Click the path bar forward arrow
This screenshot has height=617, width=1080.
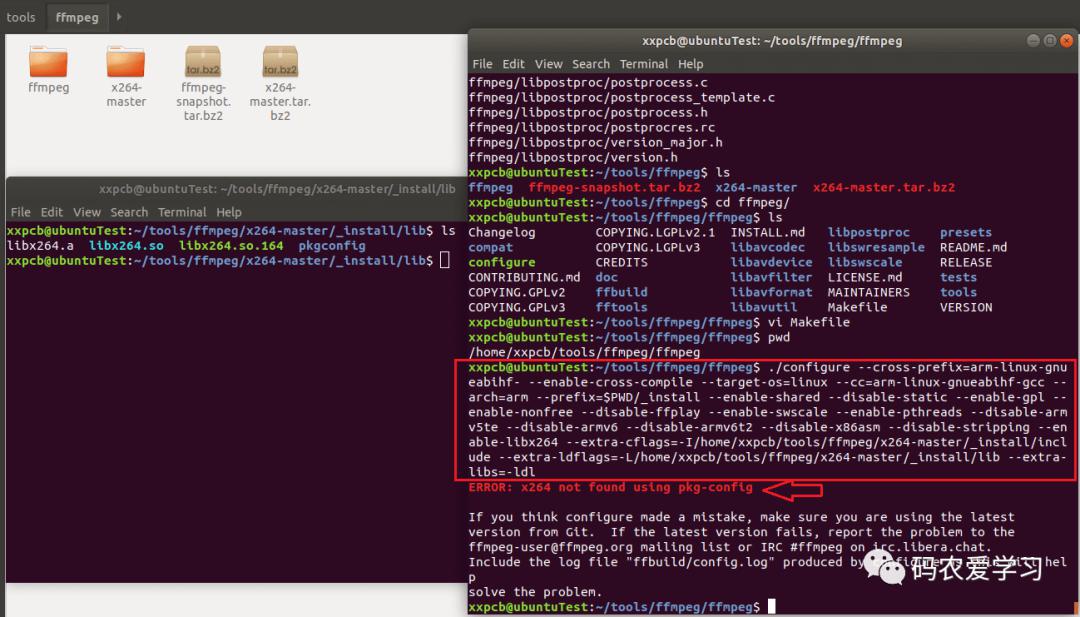pyautogui.click(x=118, y=17)
